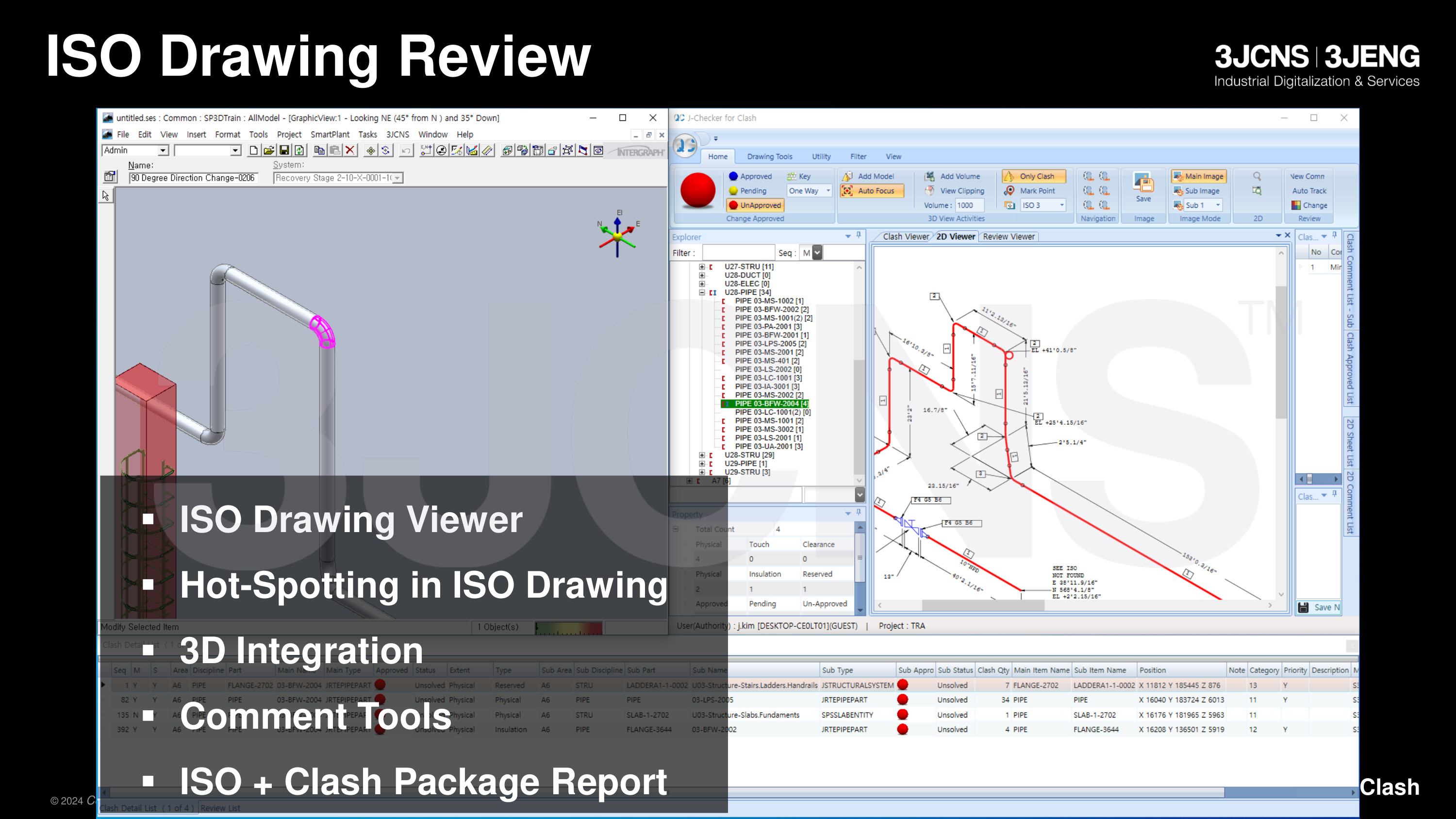Click the Add Volume icon in 3D View Activities
This screenshot has width=1456, height=819.
click(930, 176)
